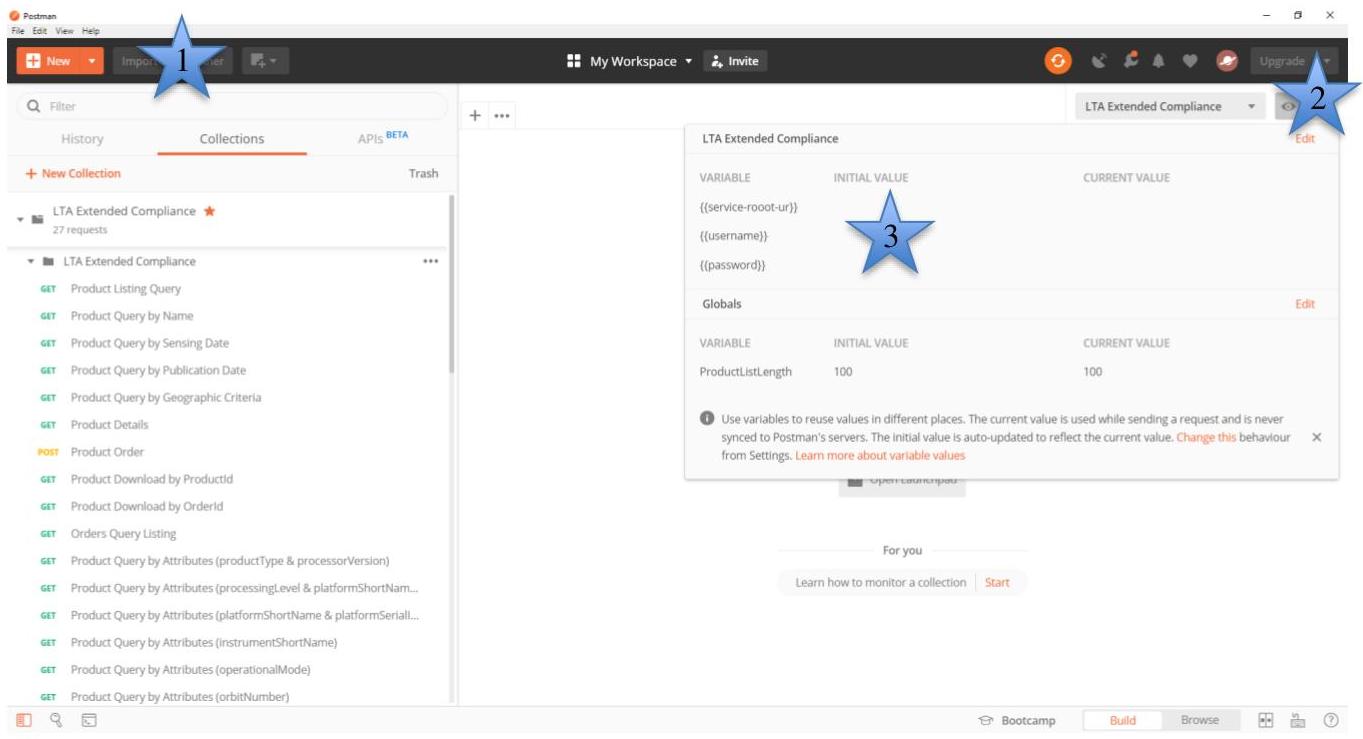Open Find and Replace magnifier icon
Screen dimensions: 1363x739
coord(56,719)
